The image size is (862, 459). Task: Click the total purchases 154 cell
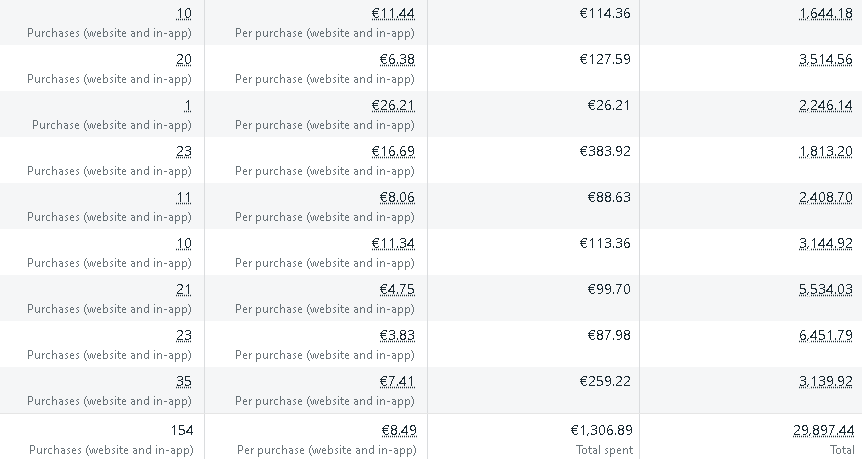[x=182, y=430]
